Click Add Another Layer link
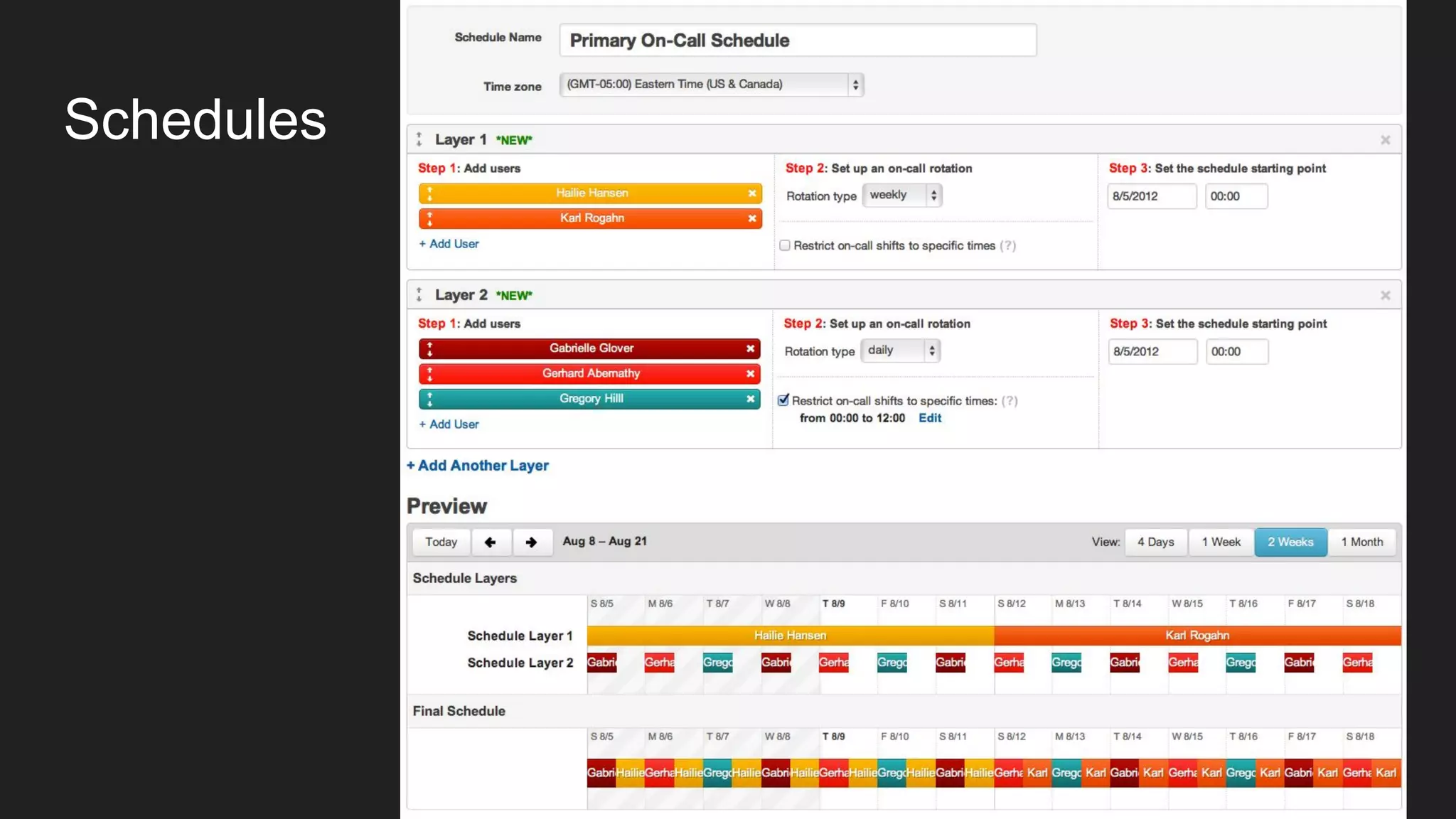This screenshot has width=1456, height=819. (478, 466)
